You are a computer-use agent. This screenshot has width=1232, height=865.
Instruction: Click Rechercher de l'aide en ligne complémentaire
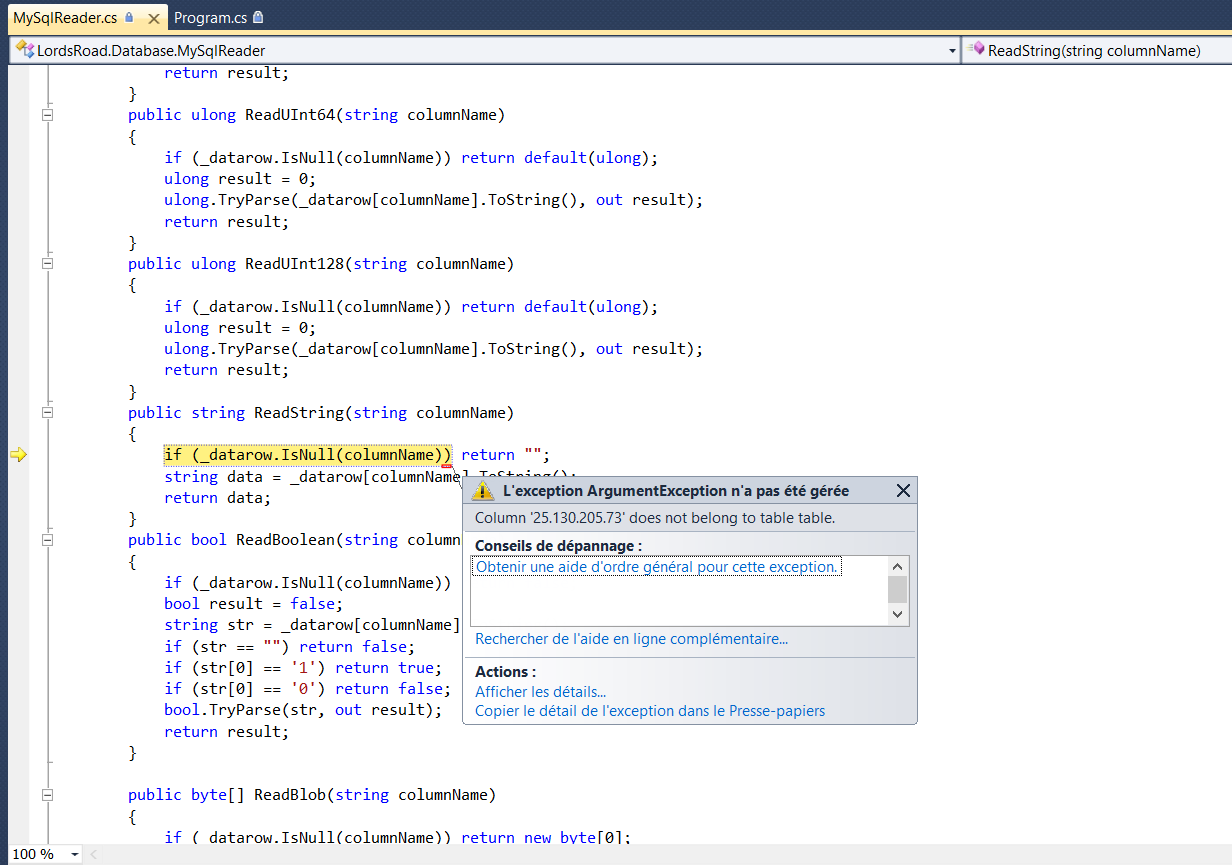pyautogui.click(x=631, y=639)
